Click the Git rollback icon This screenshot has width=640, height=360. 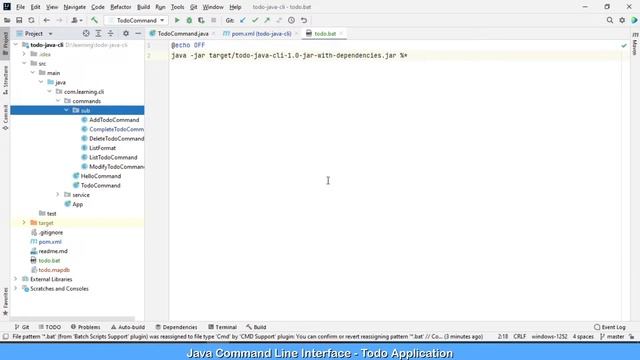click(x=304, y=20)
